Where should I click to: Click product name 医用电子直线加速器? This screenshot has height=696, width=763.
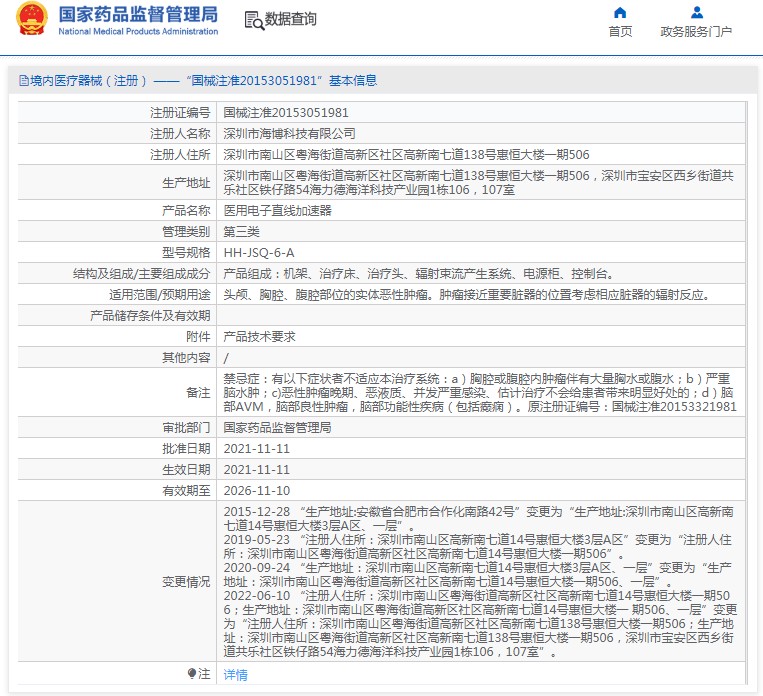(277, 211)
